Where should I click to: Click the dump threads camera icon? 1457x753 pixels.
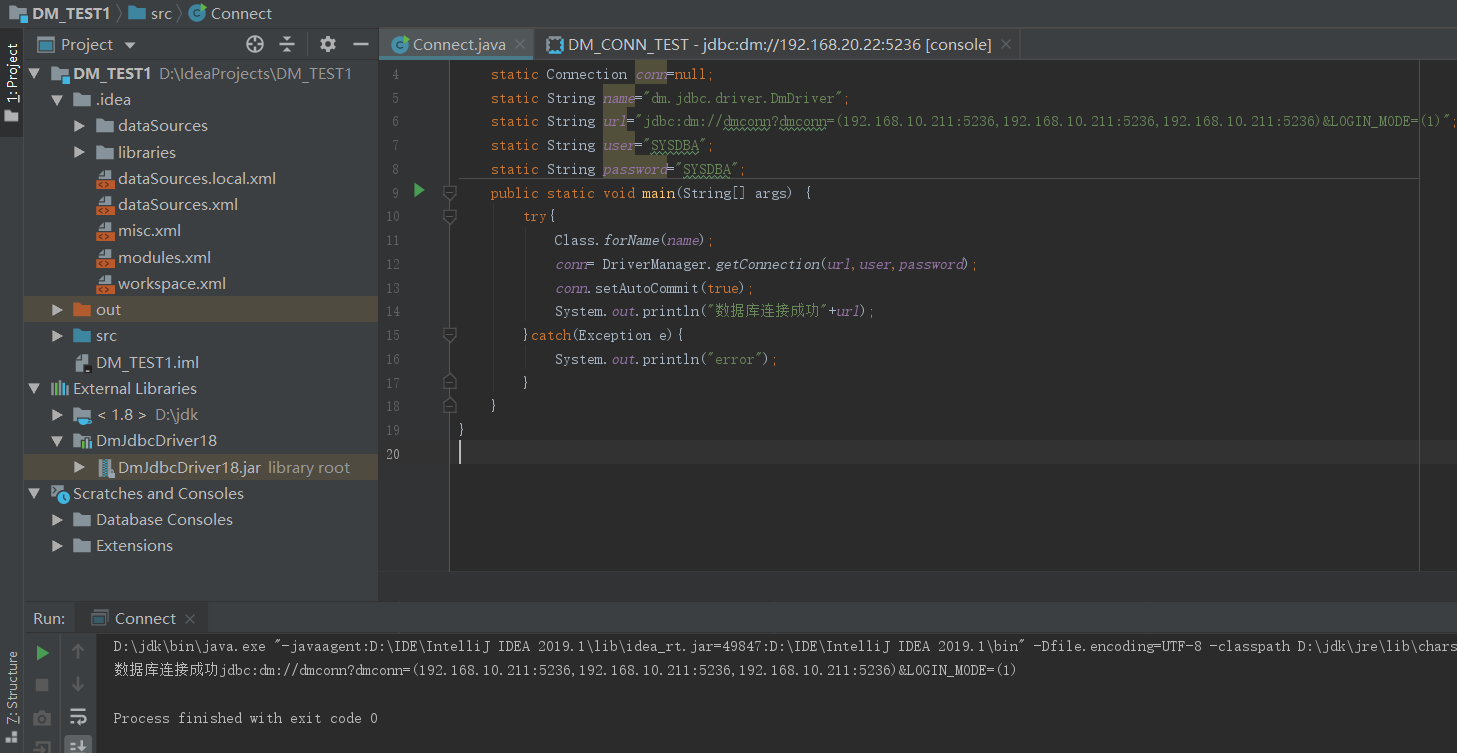pyautogui.click(x=42, y=718)
